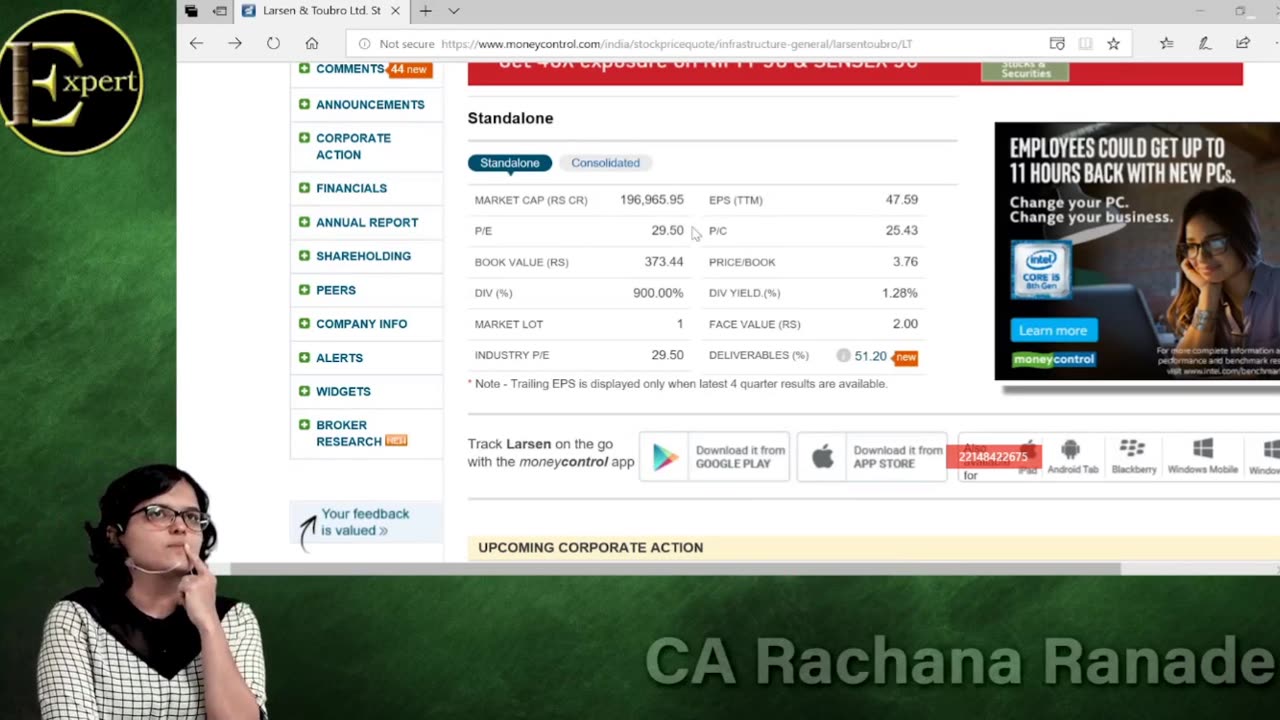Screen dimensions: 1280x720
Task: Open Alerts from the sidebar
Action: tap(339, 358)
